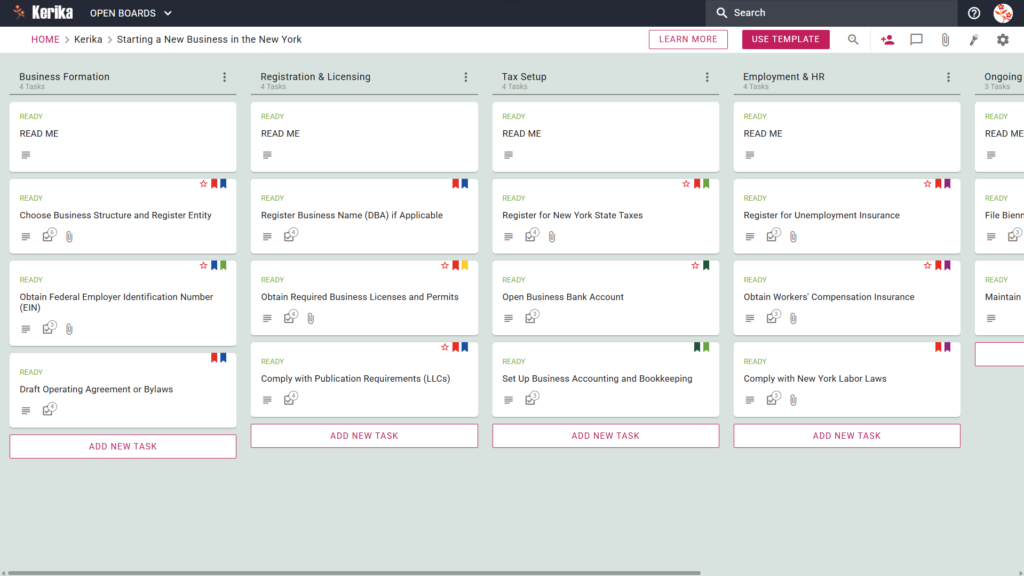Click the LEARN MORE button

click(688, 39)
